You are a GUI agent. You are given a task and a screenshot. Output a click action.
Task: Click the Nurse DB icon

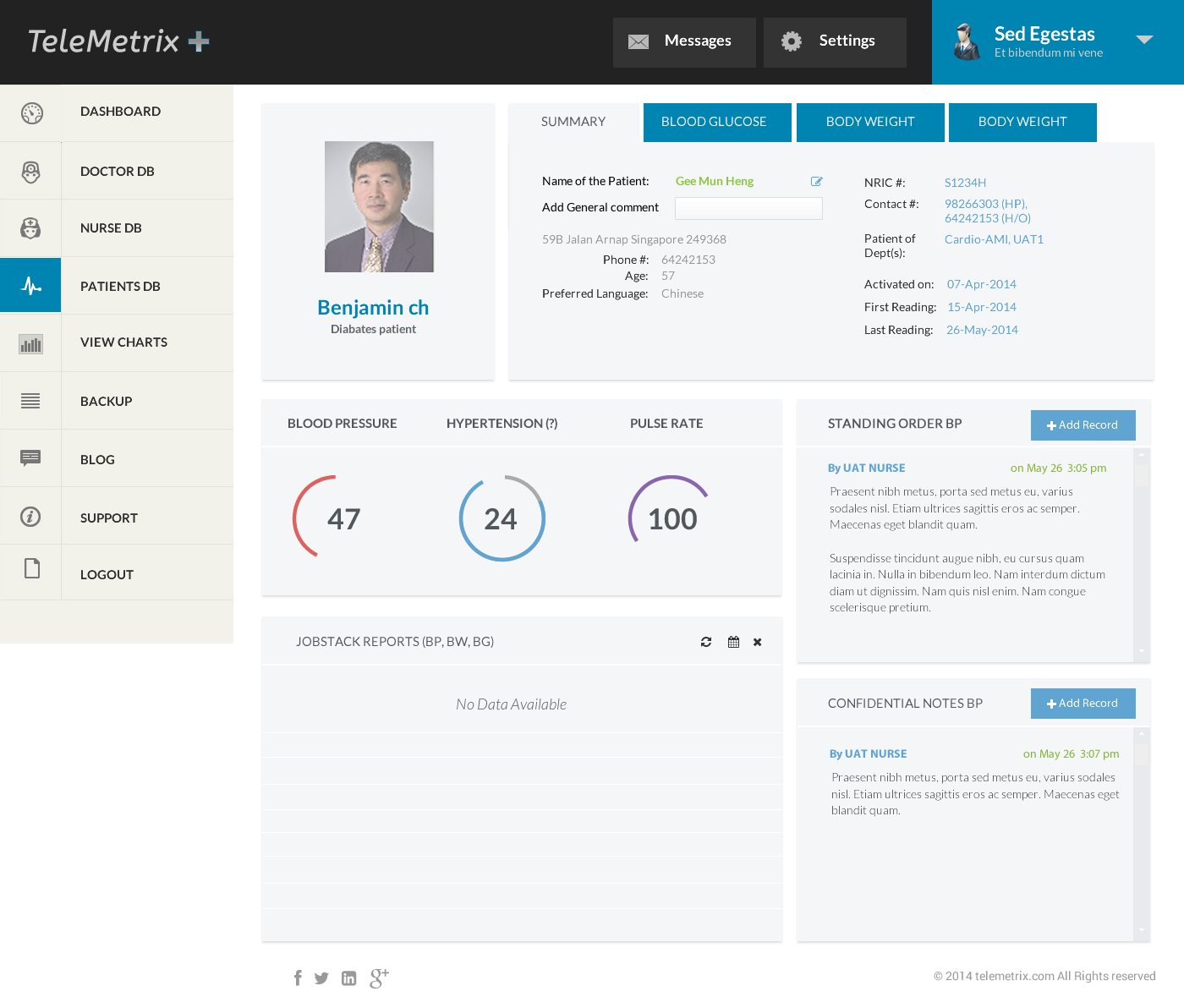31,228
